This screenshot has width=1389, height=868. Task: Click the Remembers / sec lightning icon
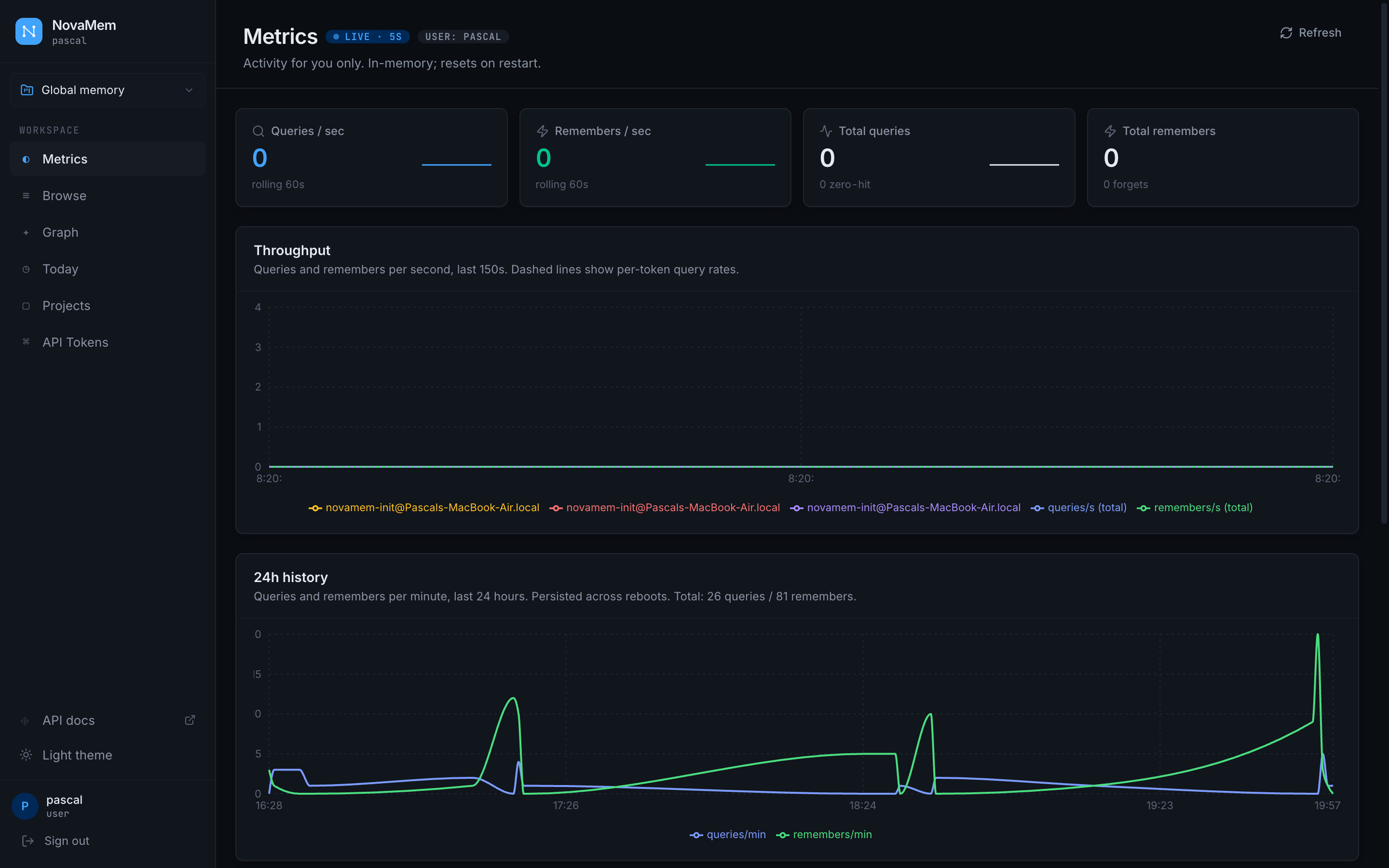[543, 131]
